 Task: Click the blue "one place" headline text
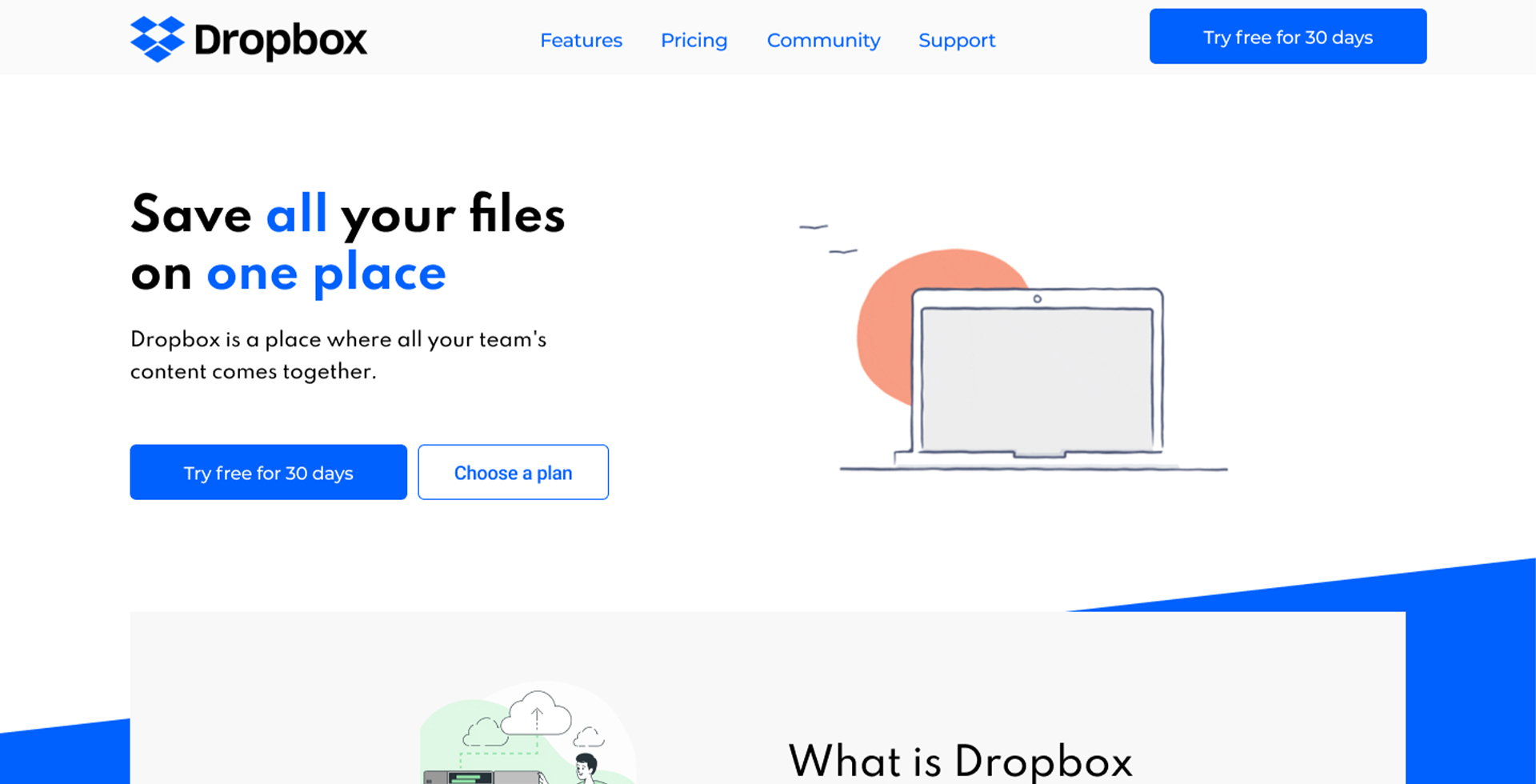click(326, 274)
